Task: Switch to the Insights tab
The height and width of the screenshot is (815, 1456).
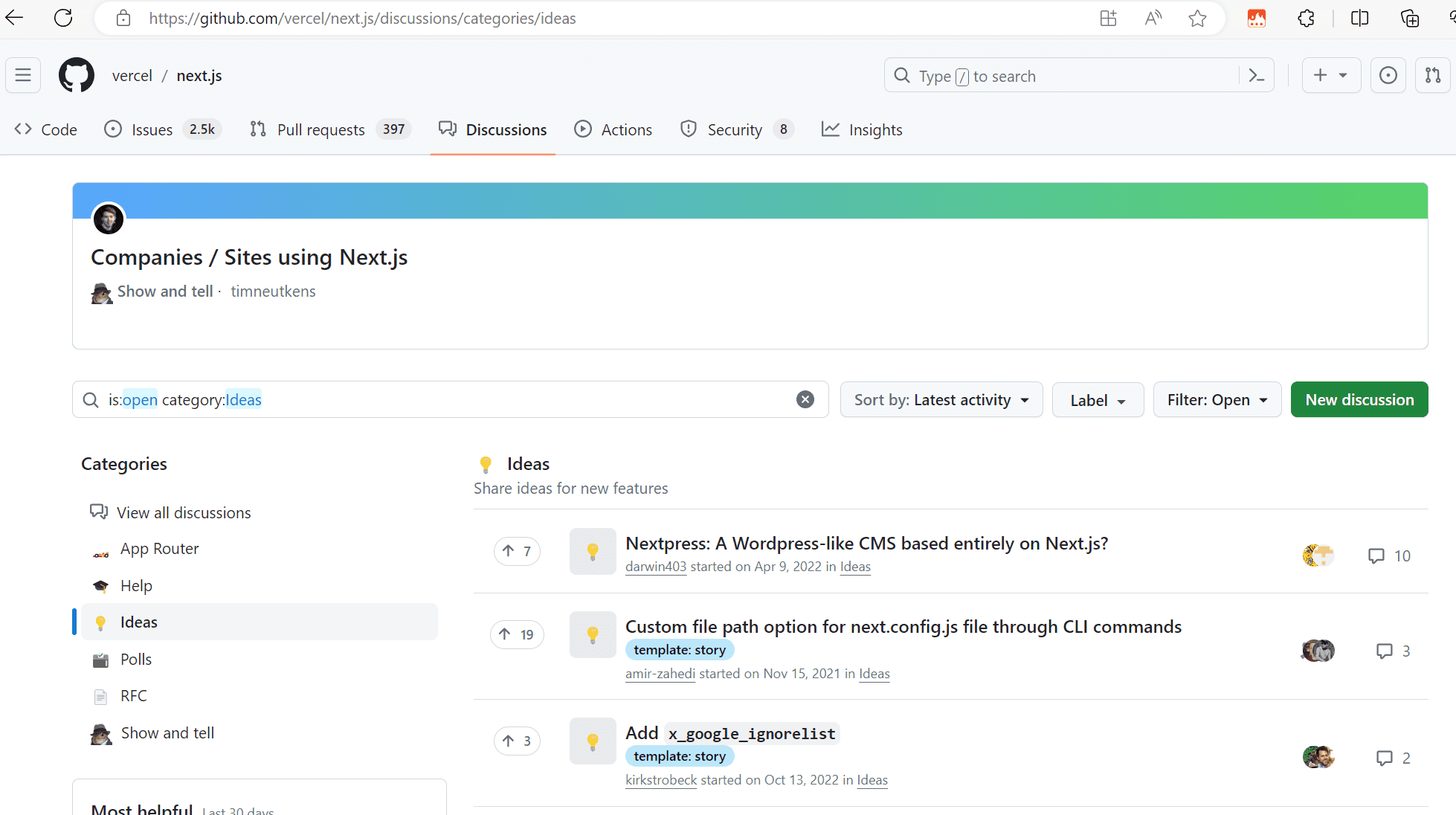Action: pos(862,129)
